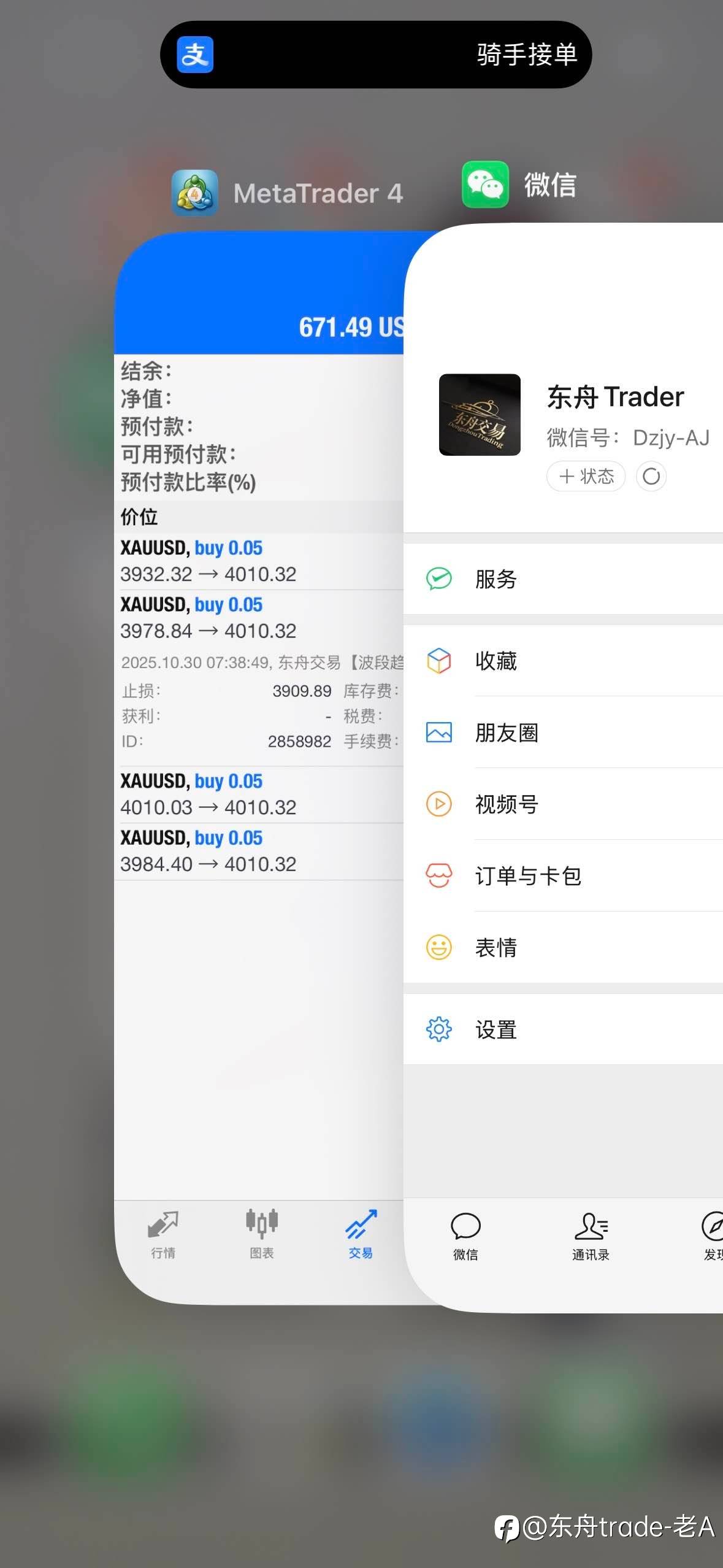Open the 表情 sticker smiley icon
Viewport: 723px width, 1568px height.
[439, 948]
